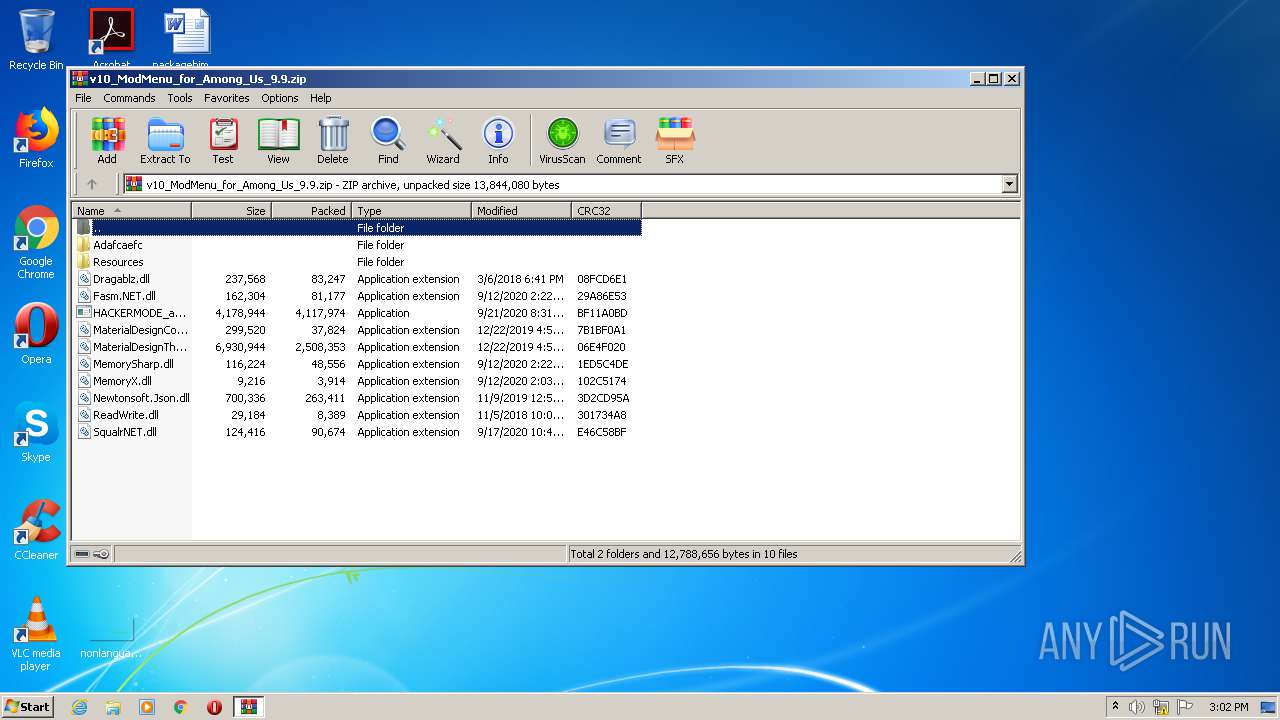Open the media player taskbar icon
The width and height of the screenshot is (1280, 720).
click(x=147, y=707)
